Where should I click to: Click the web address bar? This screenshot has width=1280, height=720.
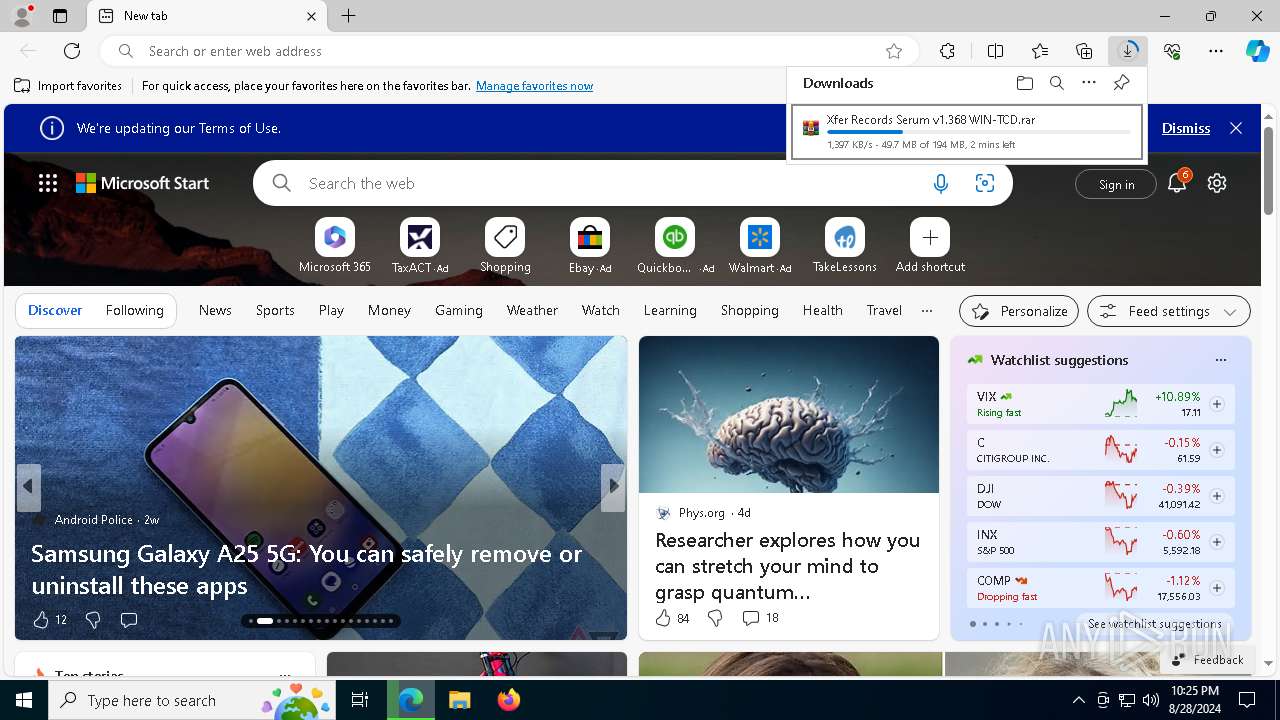point(510,51)
